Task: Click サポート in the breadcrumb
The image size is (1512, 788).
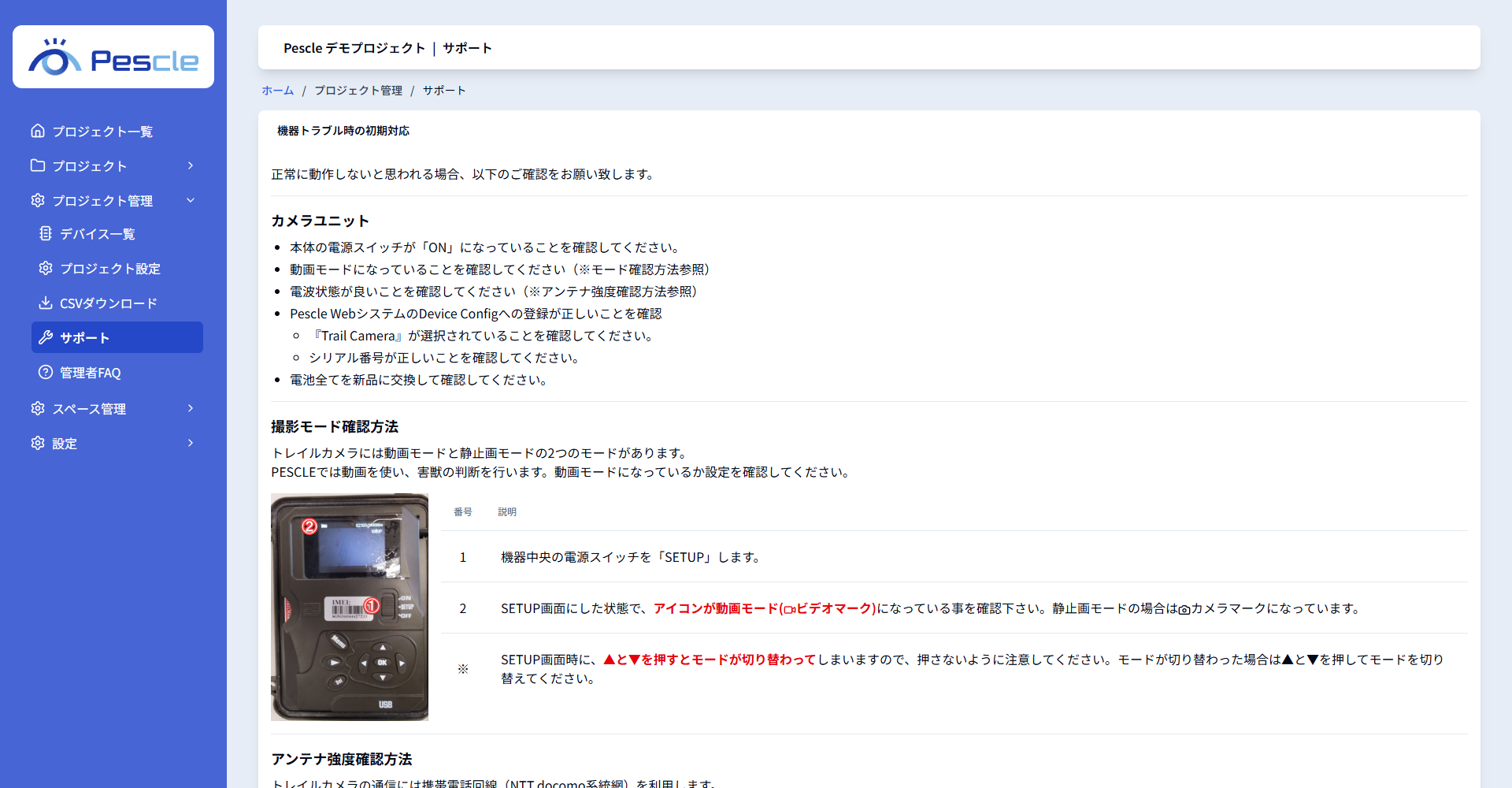Action: [444, 91]
